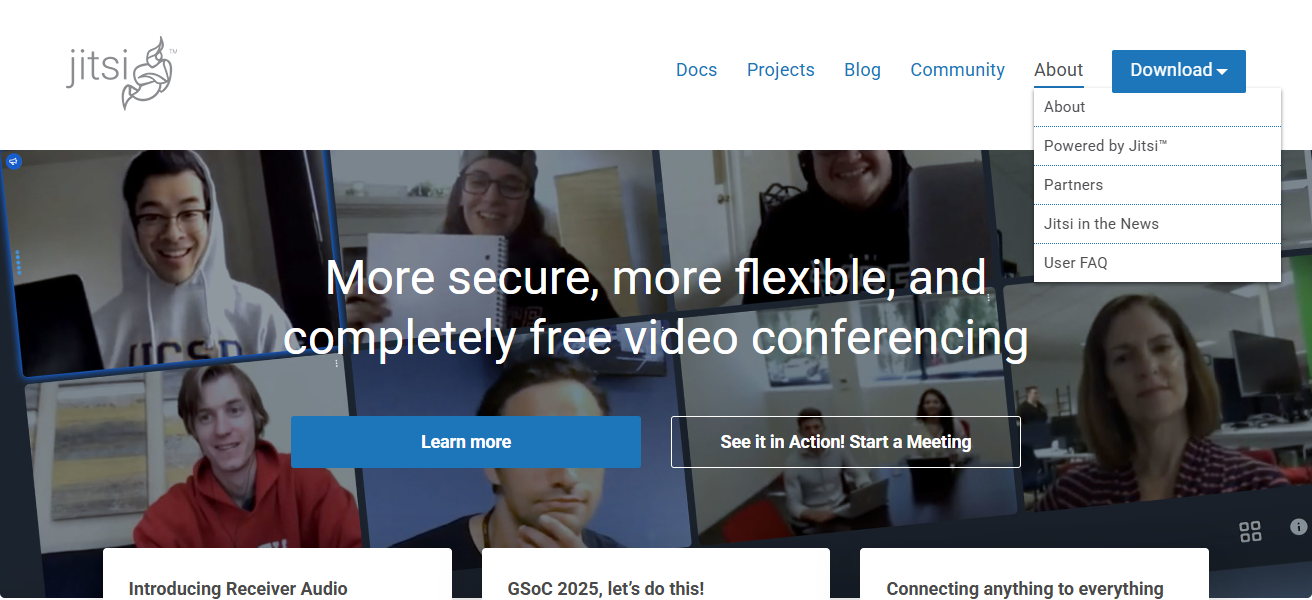
Task: Click See it in Action! Start a Meeting
Action: 846,442
